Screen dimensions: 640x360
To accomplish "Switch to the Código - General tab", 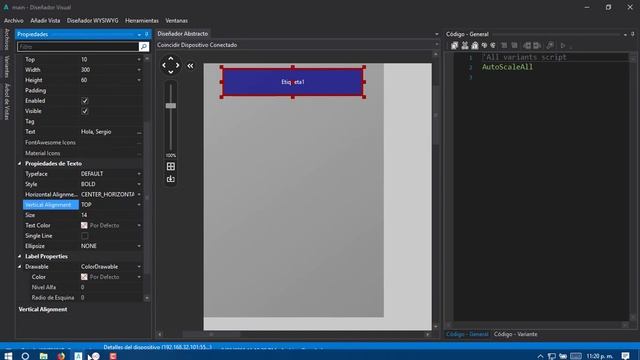I will click(x=467, y=334).
